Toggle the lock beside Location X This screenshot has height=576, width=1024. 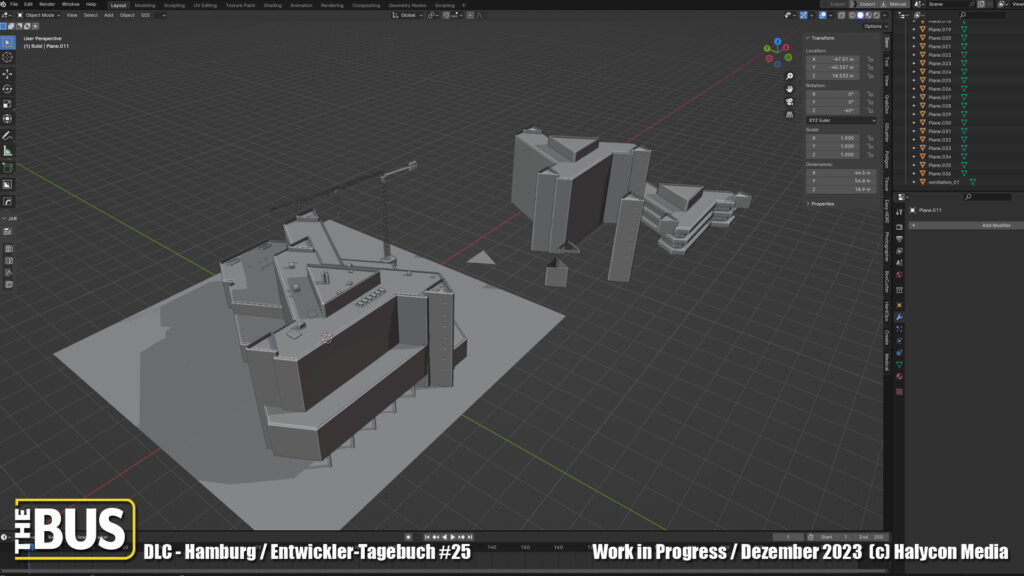(x=870, y=59)
